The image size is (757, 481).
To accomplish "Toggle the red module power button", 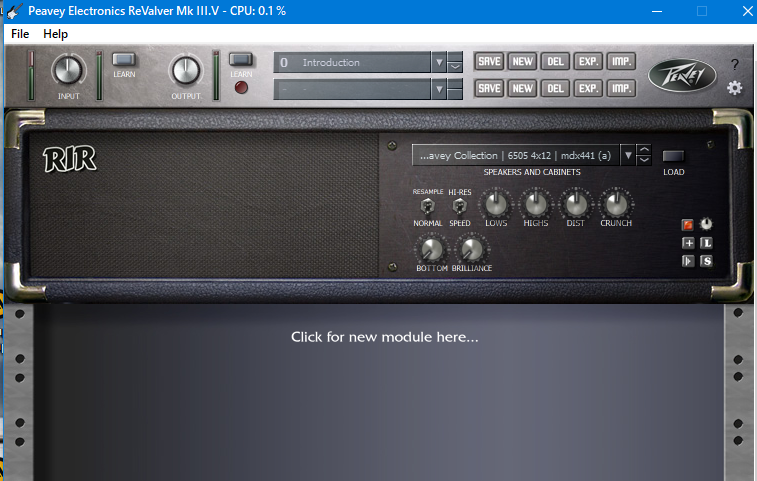I will click(687, 225).
